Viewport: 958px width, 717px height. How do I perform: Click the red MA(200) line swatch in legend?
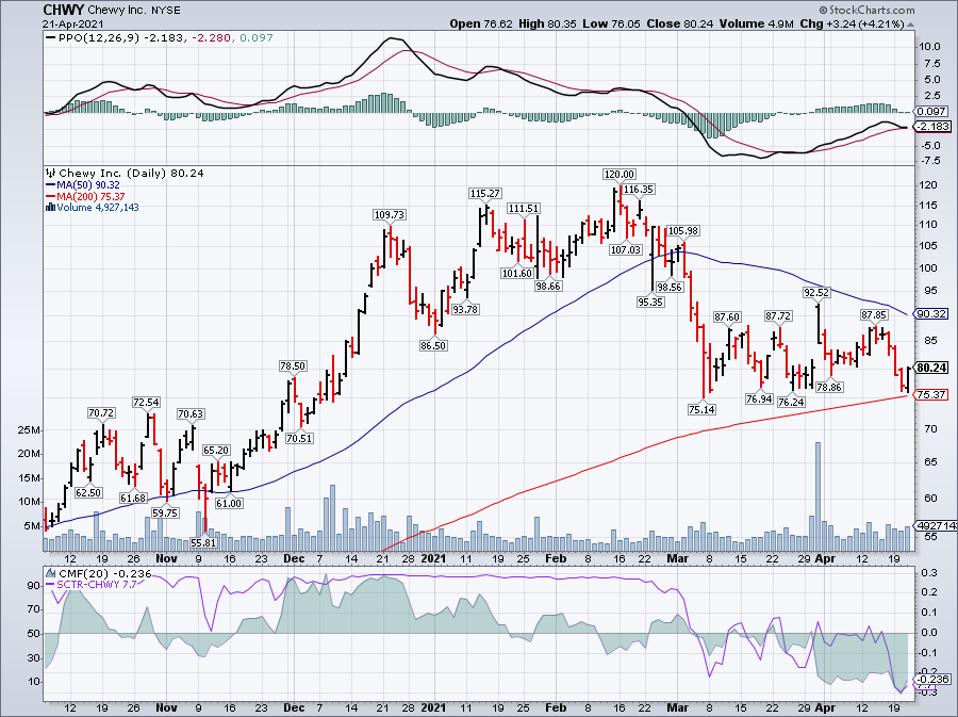51,196
